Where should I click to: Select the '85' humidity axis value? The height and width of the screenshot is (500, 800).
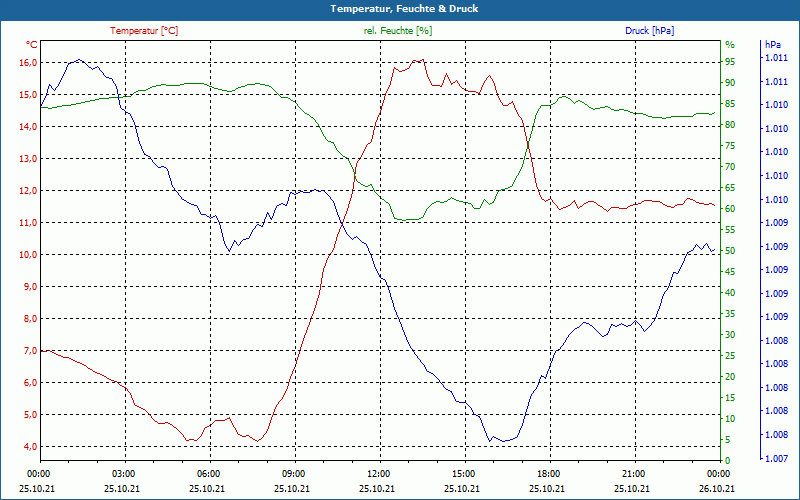tap(730, 104)
